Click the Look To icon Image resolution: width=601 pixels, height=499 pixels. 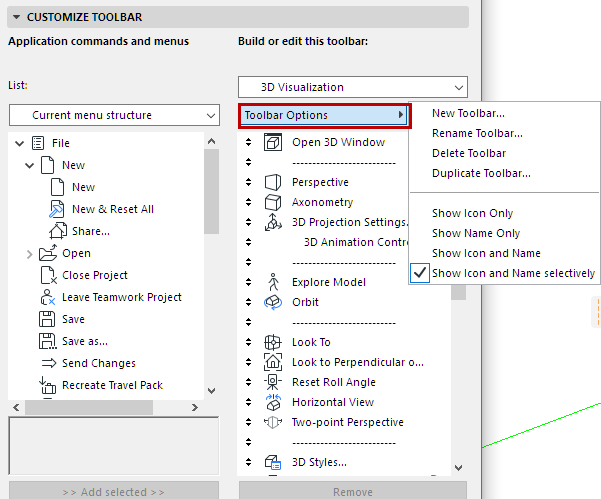point(273,342)
